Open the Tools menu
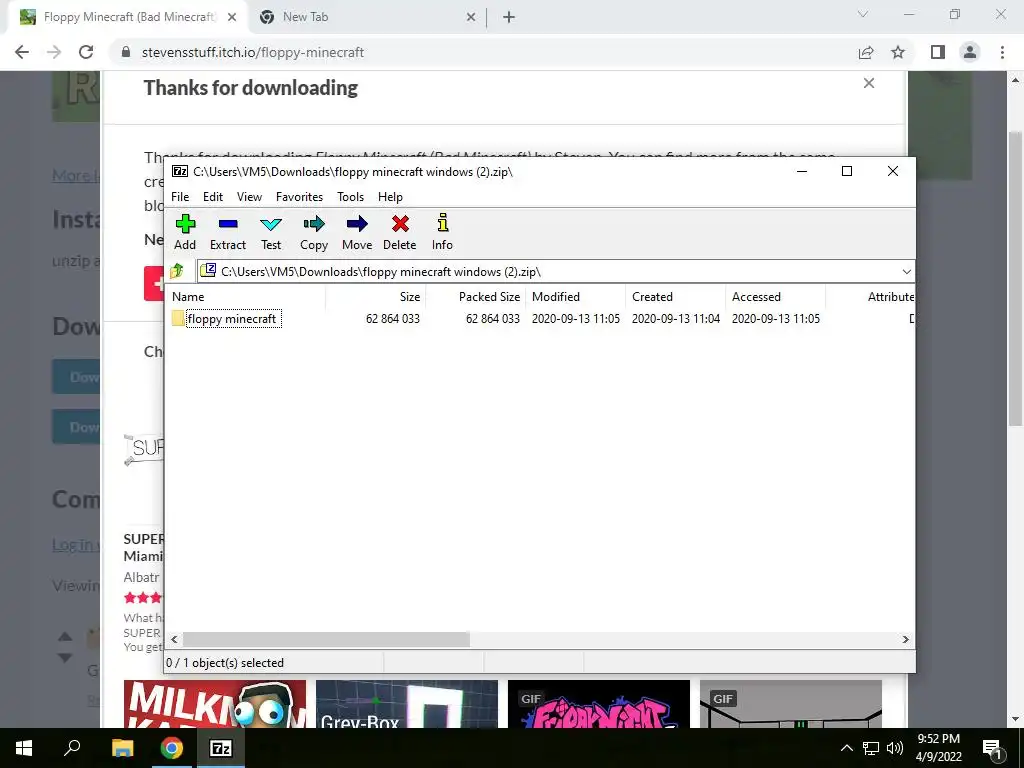 tap(350, 197)
